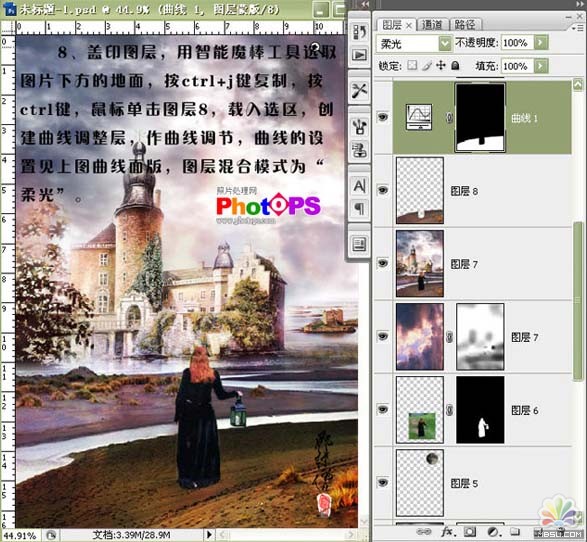Hide the 曲线 1 layer
Image resolution: width=587 pixels, height=542 pixels.
point(383,117)
